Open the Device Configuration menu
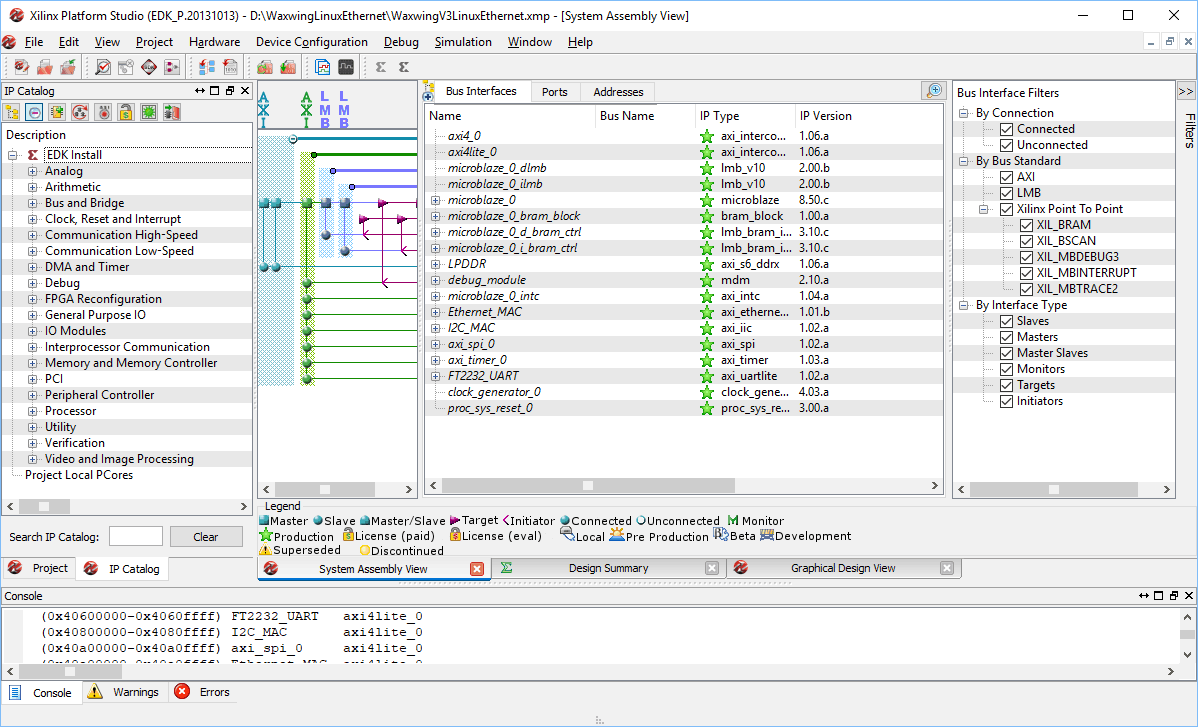Viewport: 1198px width, 727px height. 311,42
